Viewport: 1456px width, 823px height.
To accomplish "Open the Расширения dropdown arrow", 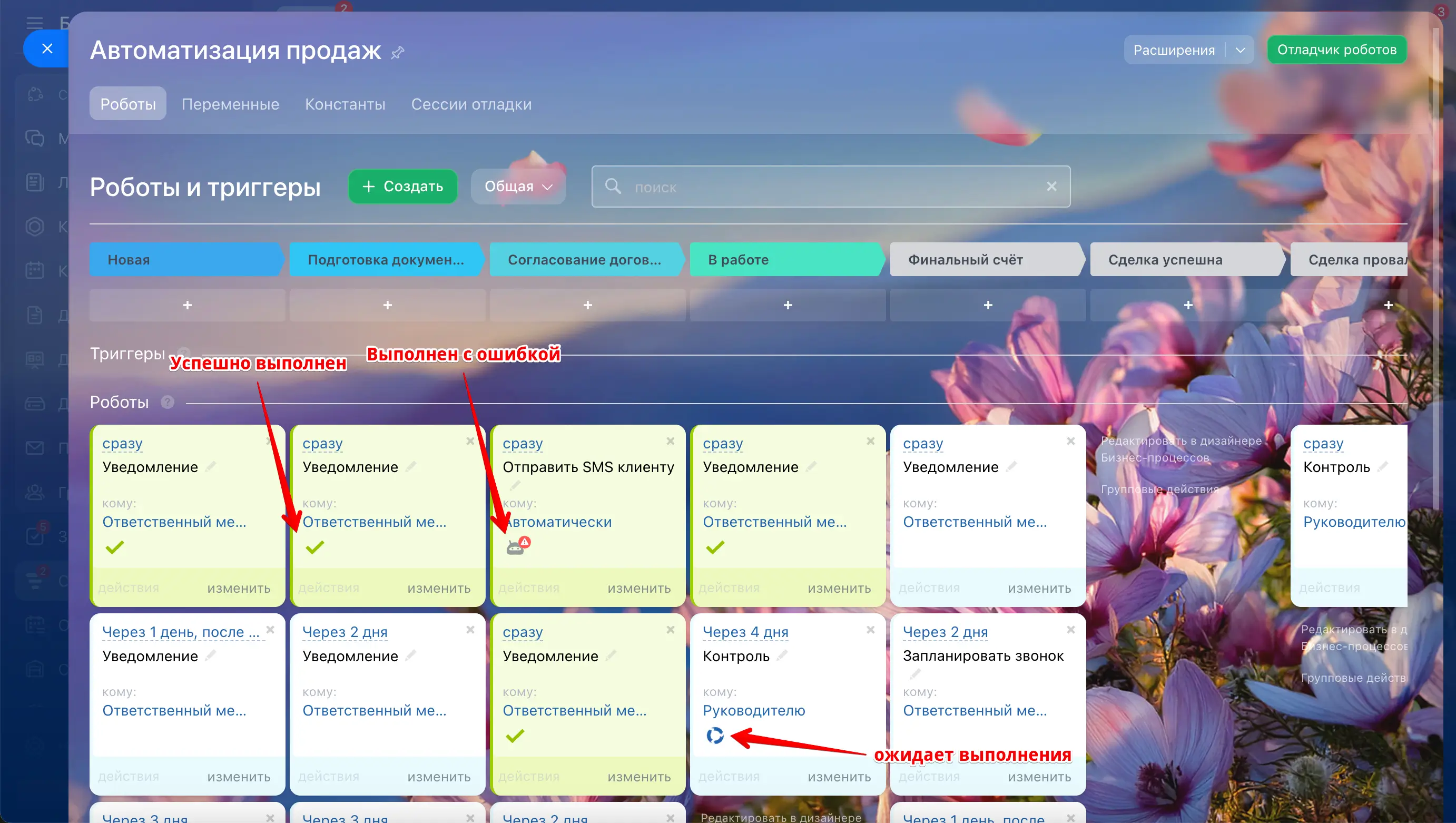I will (1240, 50).
